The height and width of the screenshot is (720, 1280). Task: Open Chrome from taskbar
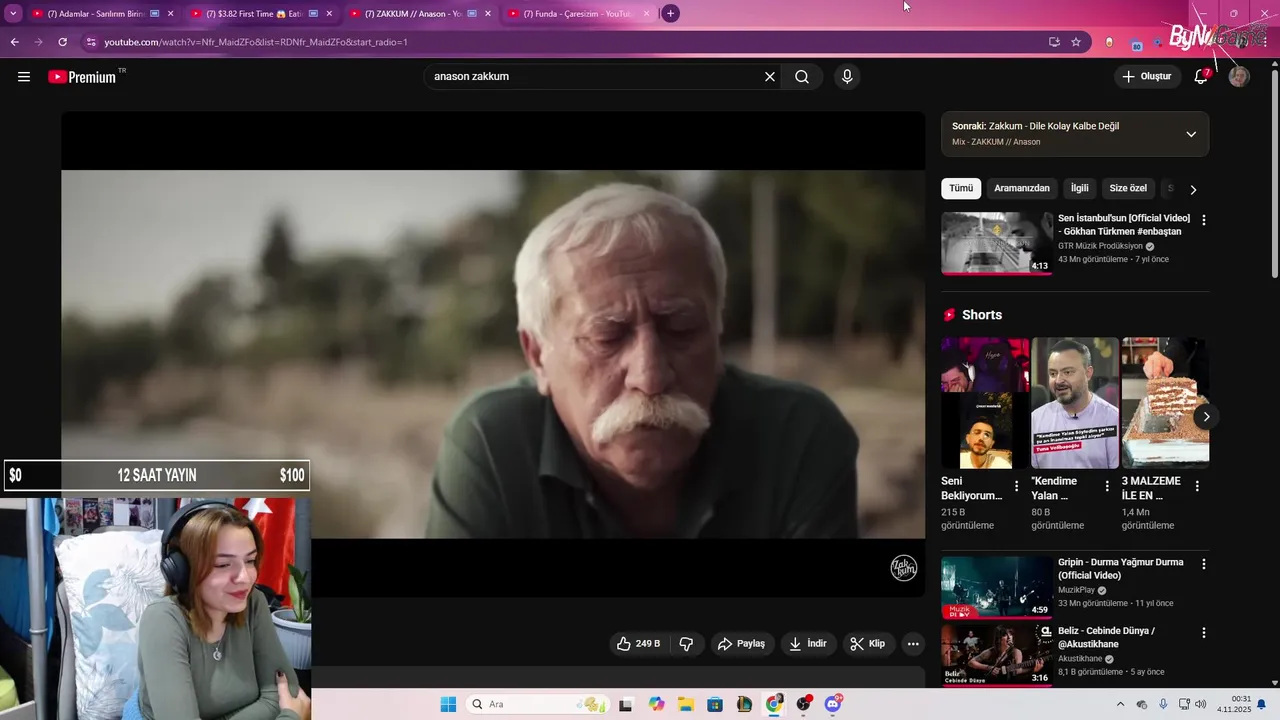pos(774,704)
